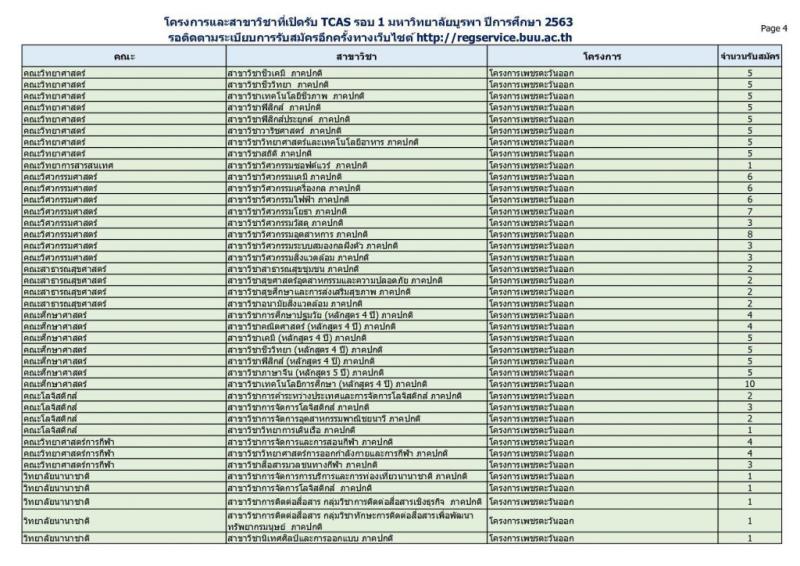Click the คณะวิทยาการสารสนเทศ faculty cell
Viewport: 800px width, 566px height.
68,164
